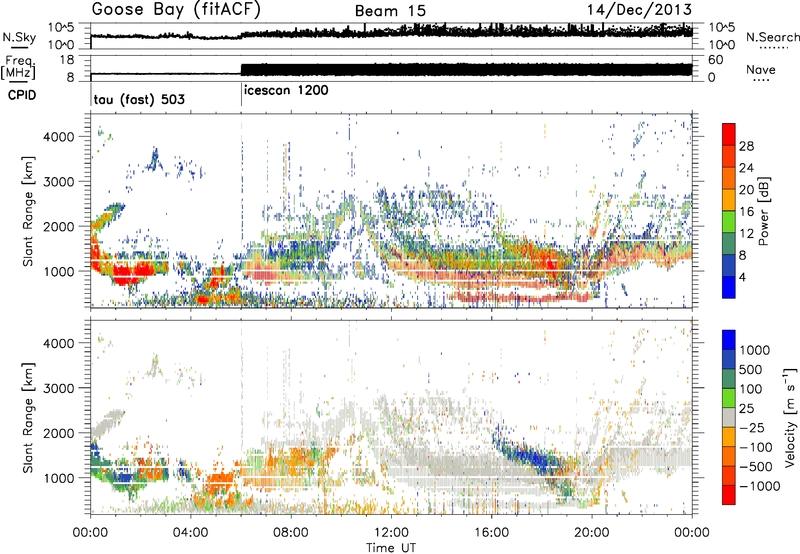800x554 pixels.
Task: Click the 12 label on power colorbar
Action: pos(746,234)
